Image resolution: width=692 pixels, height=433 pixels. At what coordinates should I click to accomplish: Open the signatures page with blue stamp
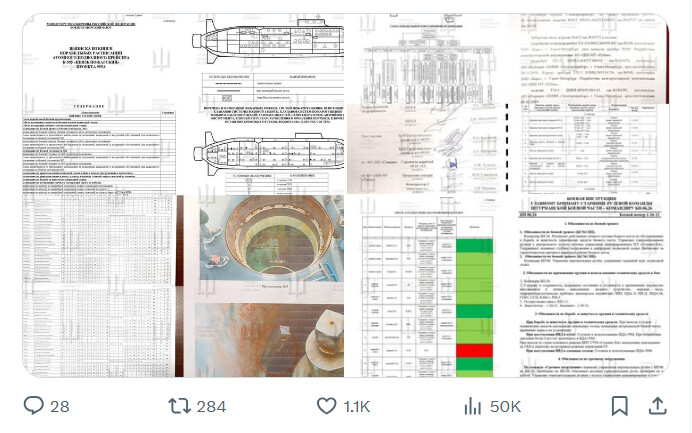427,149
